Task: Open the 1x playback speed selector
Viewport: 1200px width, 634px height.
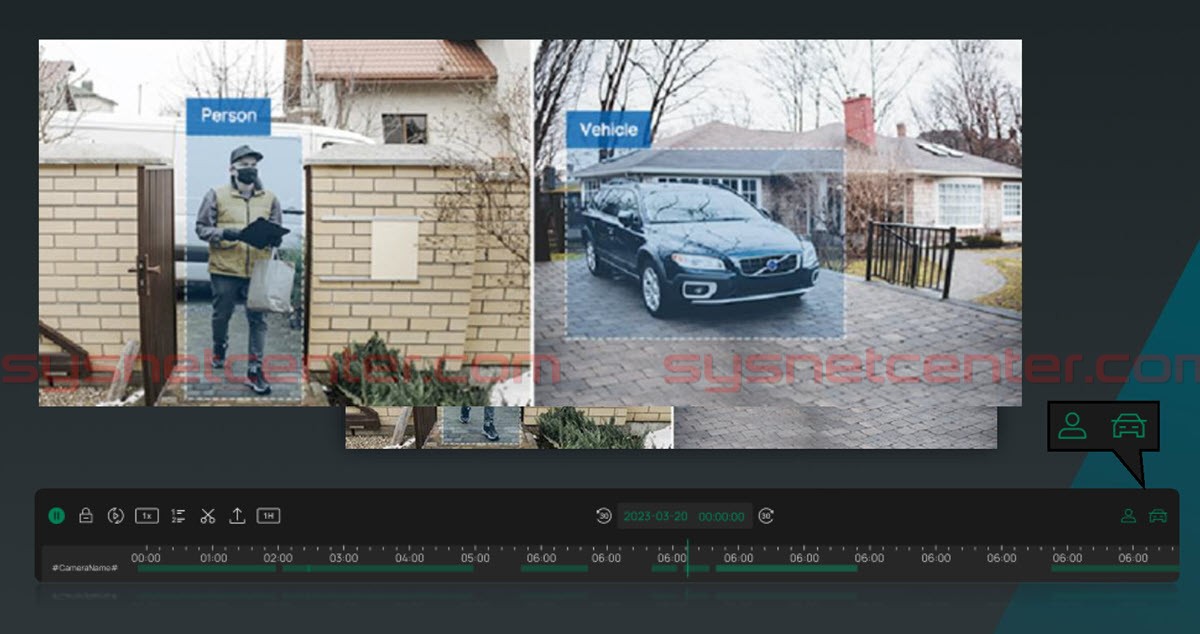Action: pos(147,516)
